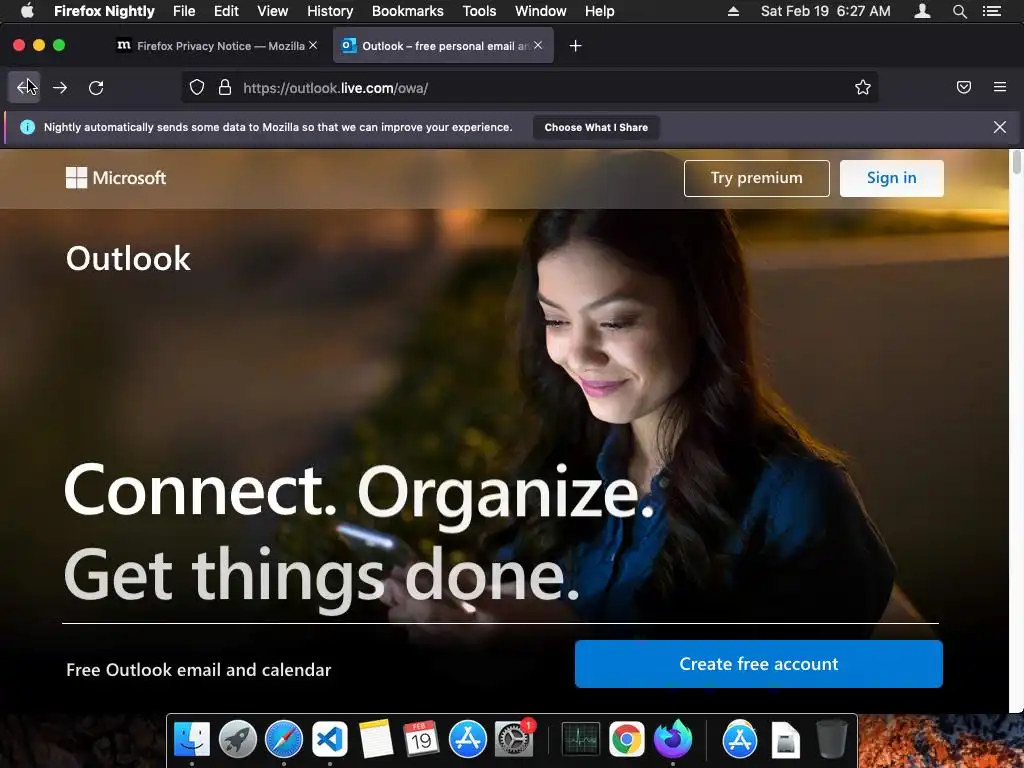This screenshot has height=768, width=1024.
Task: Open Spotlight search in menu bar
Action: (x=959, y=11)
